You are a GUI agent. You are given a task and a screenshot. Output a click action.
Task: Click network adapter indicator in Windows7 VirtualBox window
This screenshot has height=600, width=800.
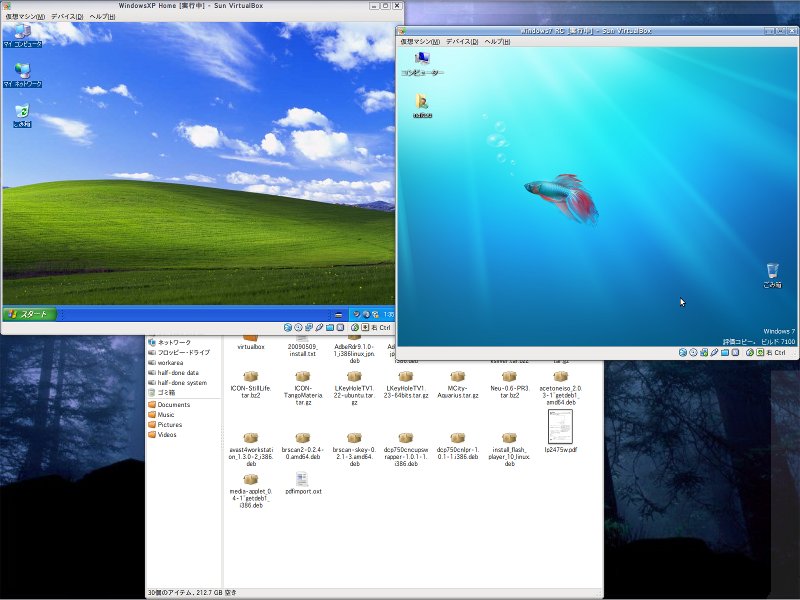[x=704, y=353]
